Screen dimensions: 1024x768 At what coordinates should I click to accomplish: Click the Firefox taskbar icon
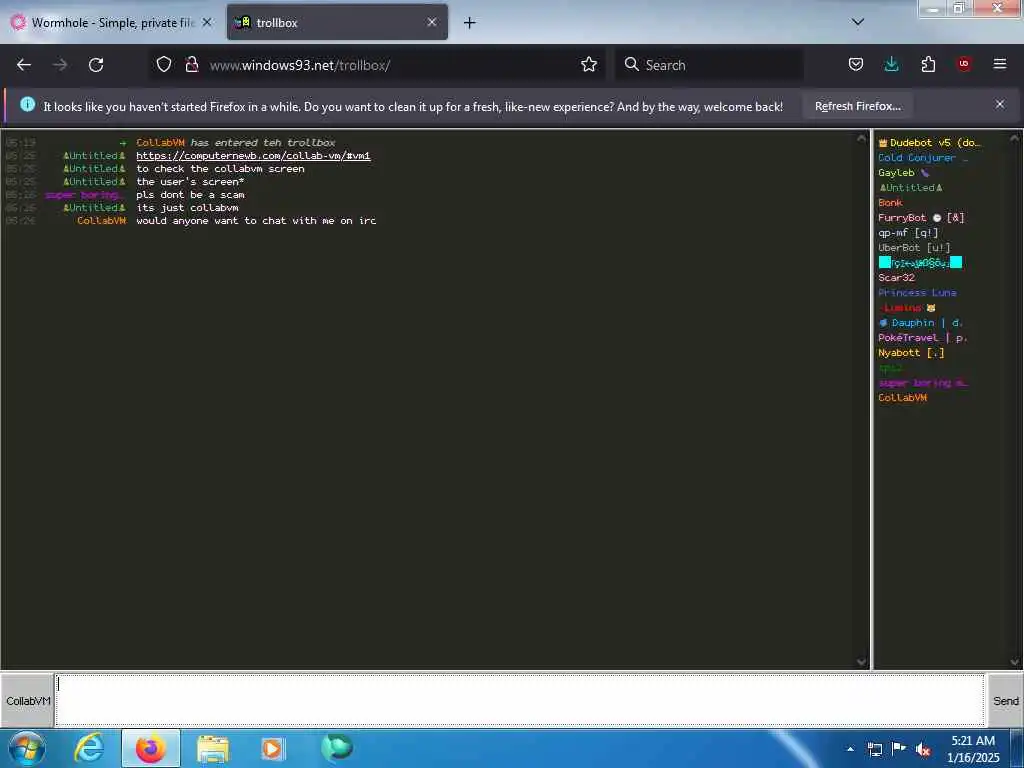pos(151,748)
